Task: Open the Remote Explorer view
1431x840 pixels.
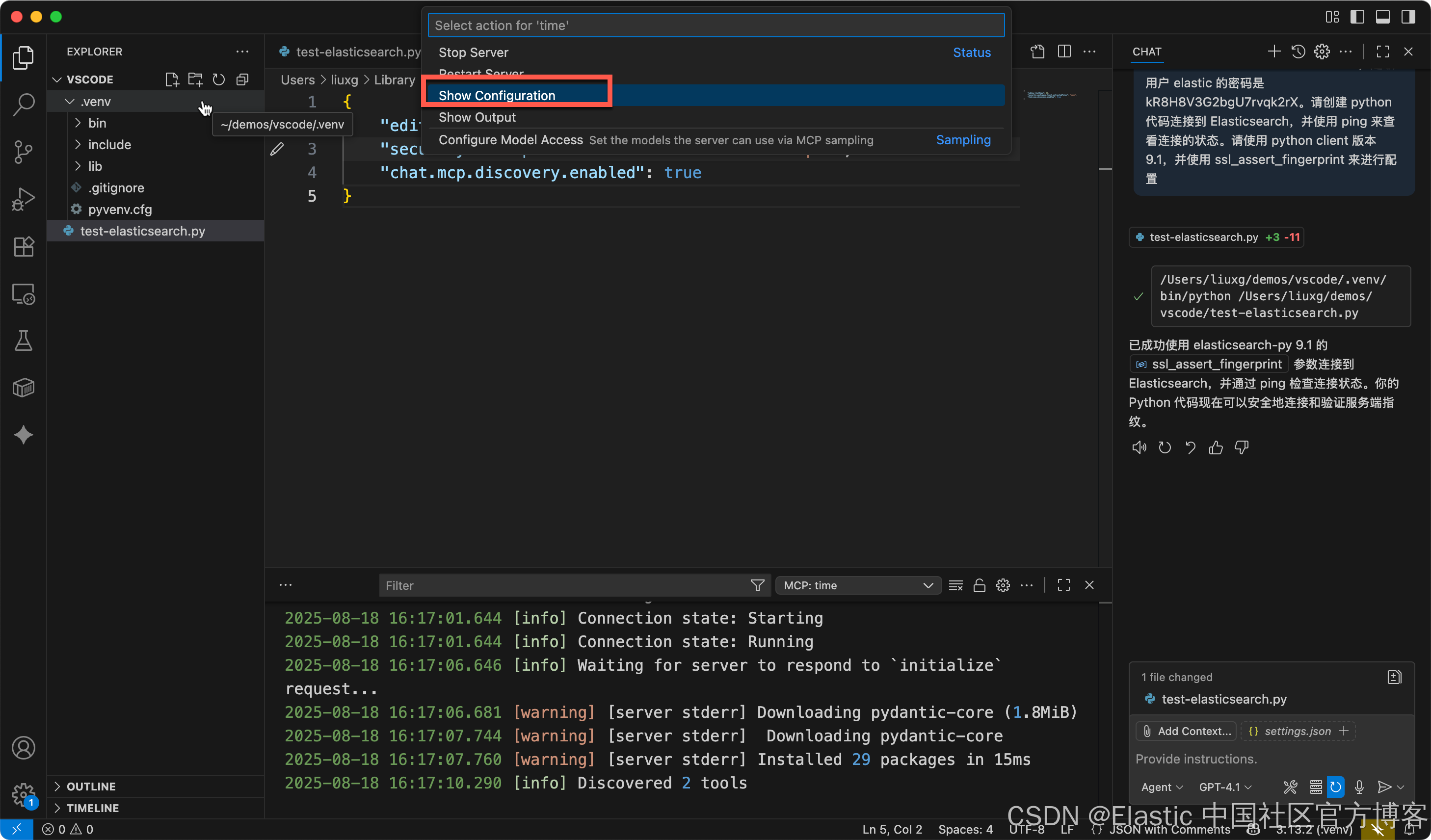Action: (x=23, y=294)
